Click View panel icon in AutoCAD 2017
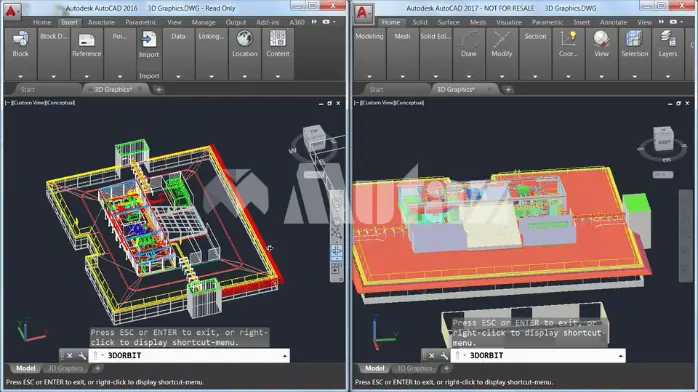The height and width of the screenshot is (392, 698). [x=601, y=39]
